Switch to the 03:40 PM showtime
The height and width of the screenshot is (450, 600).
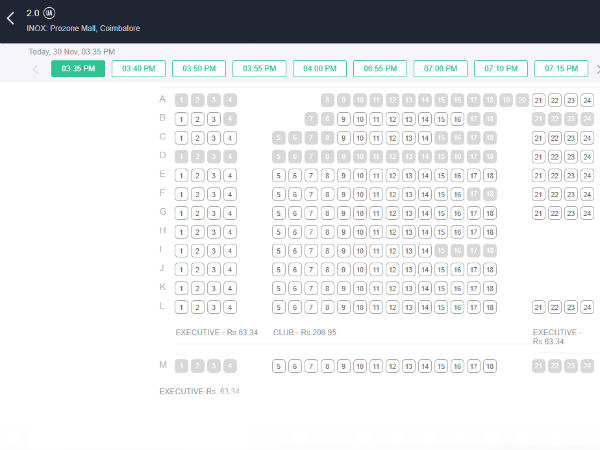click(x=139, y=69)
